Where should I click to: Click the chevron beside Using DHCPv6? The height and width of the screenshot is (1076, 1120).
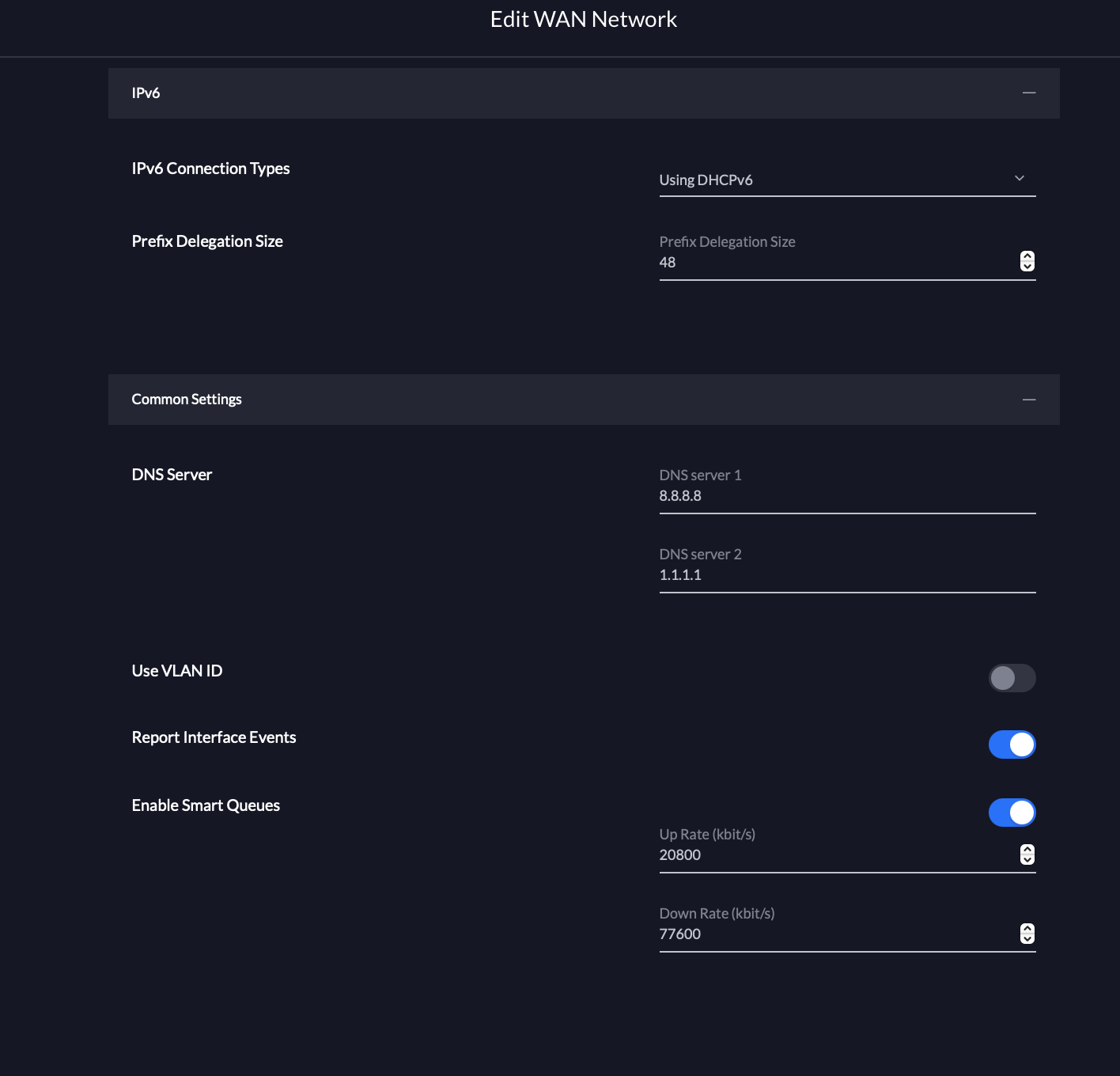click(1020, 179)
